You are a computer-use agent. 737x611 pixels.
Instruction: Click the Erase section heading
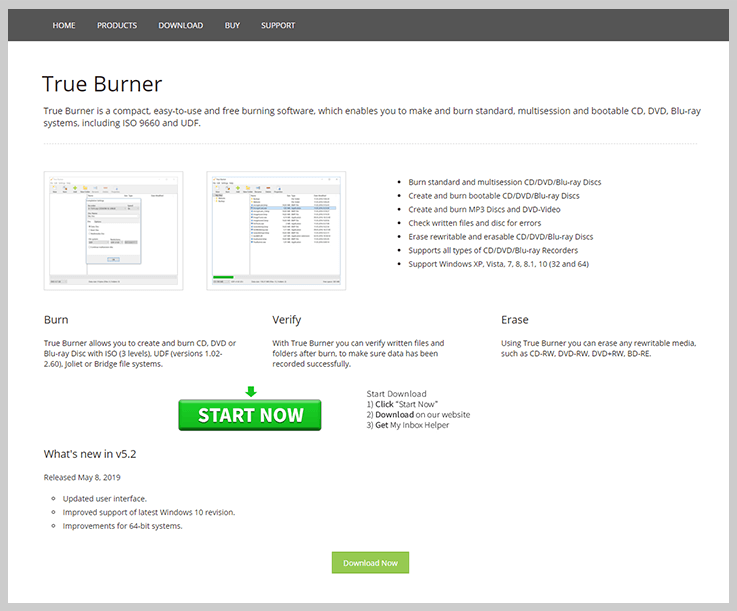click(x=515, y=320)
